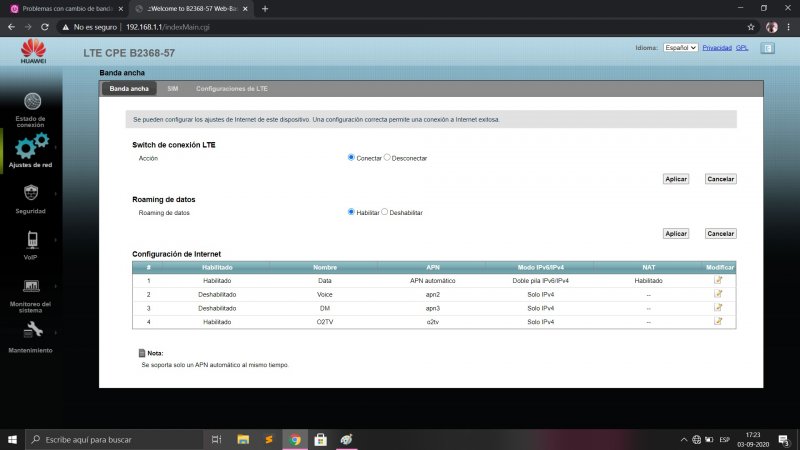Expand Mantenimiento submenu arrow
The image size is (800, 450).
click(56, 333)
